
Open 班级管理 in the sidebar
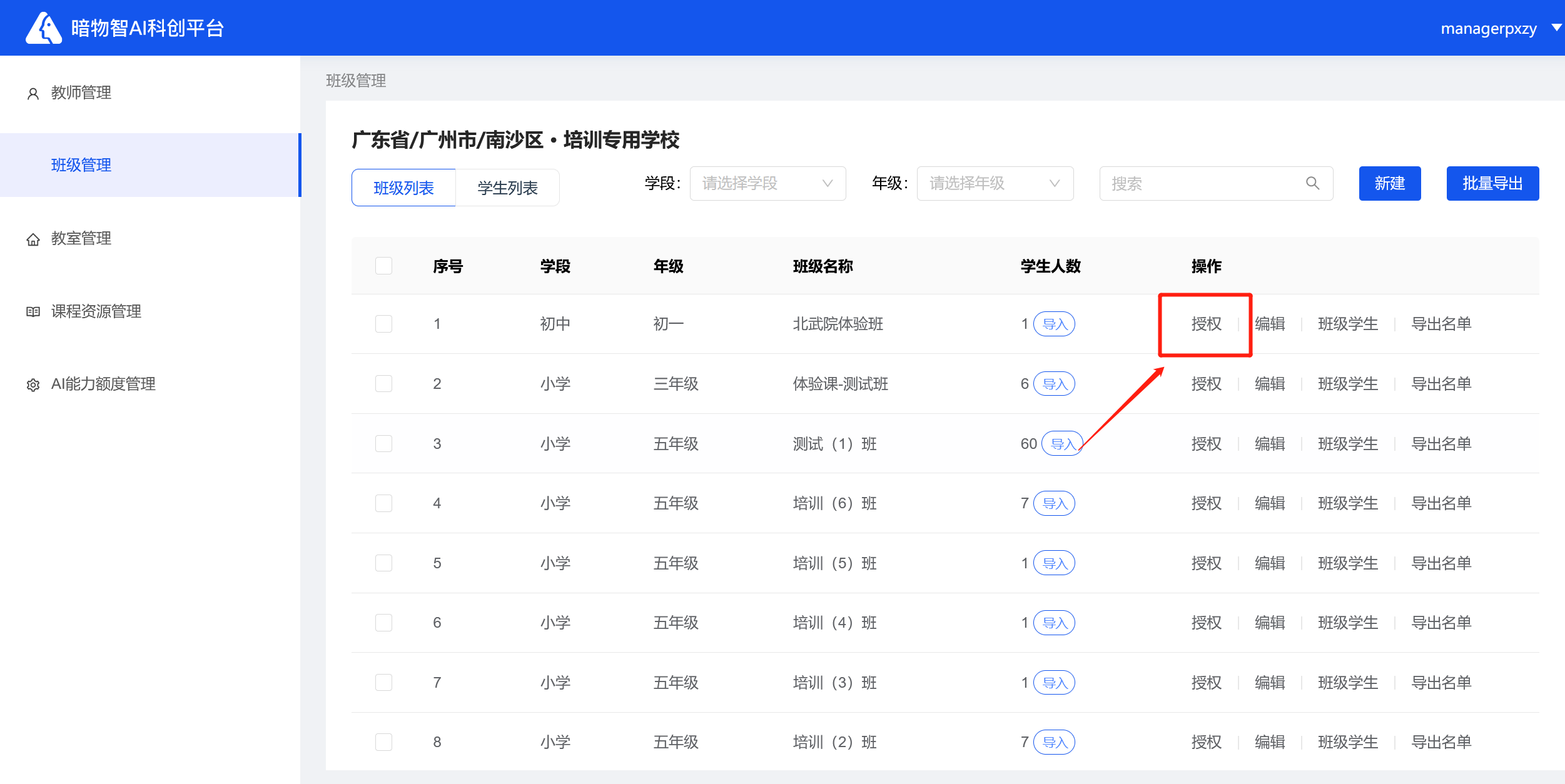[x=81, y=165]
